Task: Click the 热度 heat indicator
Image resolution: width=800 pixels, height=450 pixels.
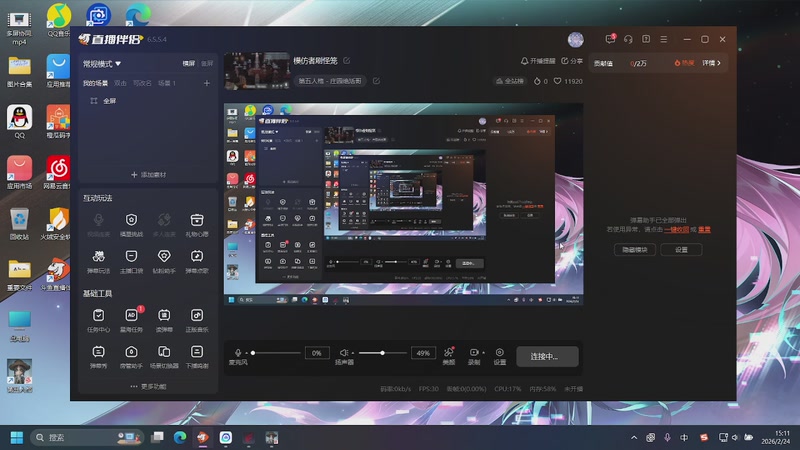Action: 684,63
